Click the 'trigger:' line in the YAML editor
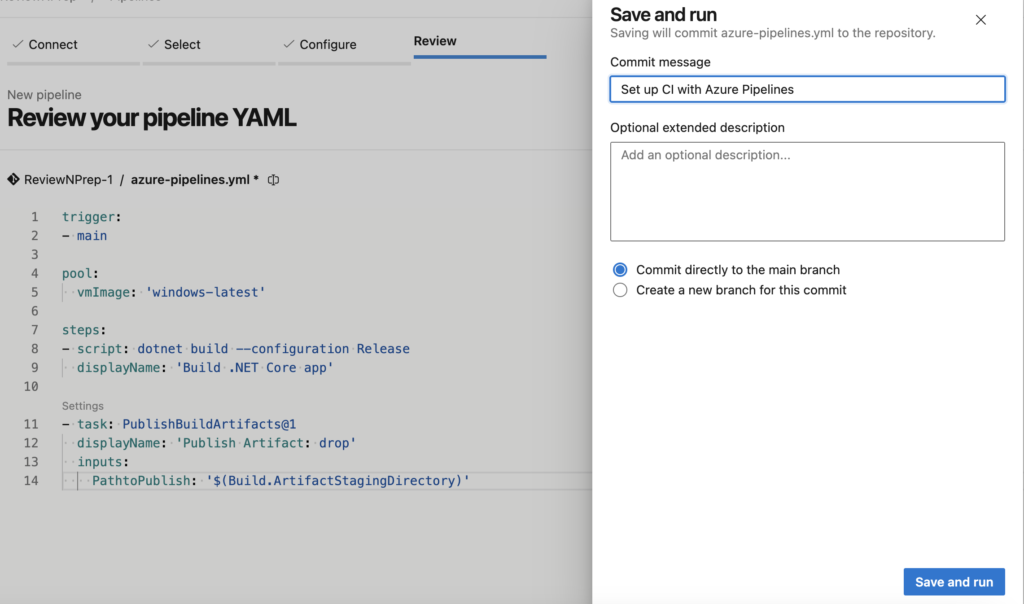This screenshot has height=604, width=1024. [92, 217]
